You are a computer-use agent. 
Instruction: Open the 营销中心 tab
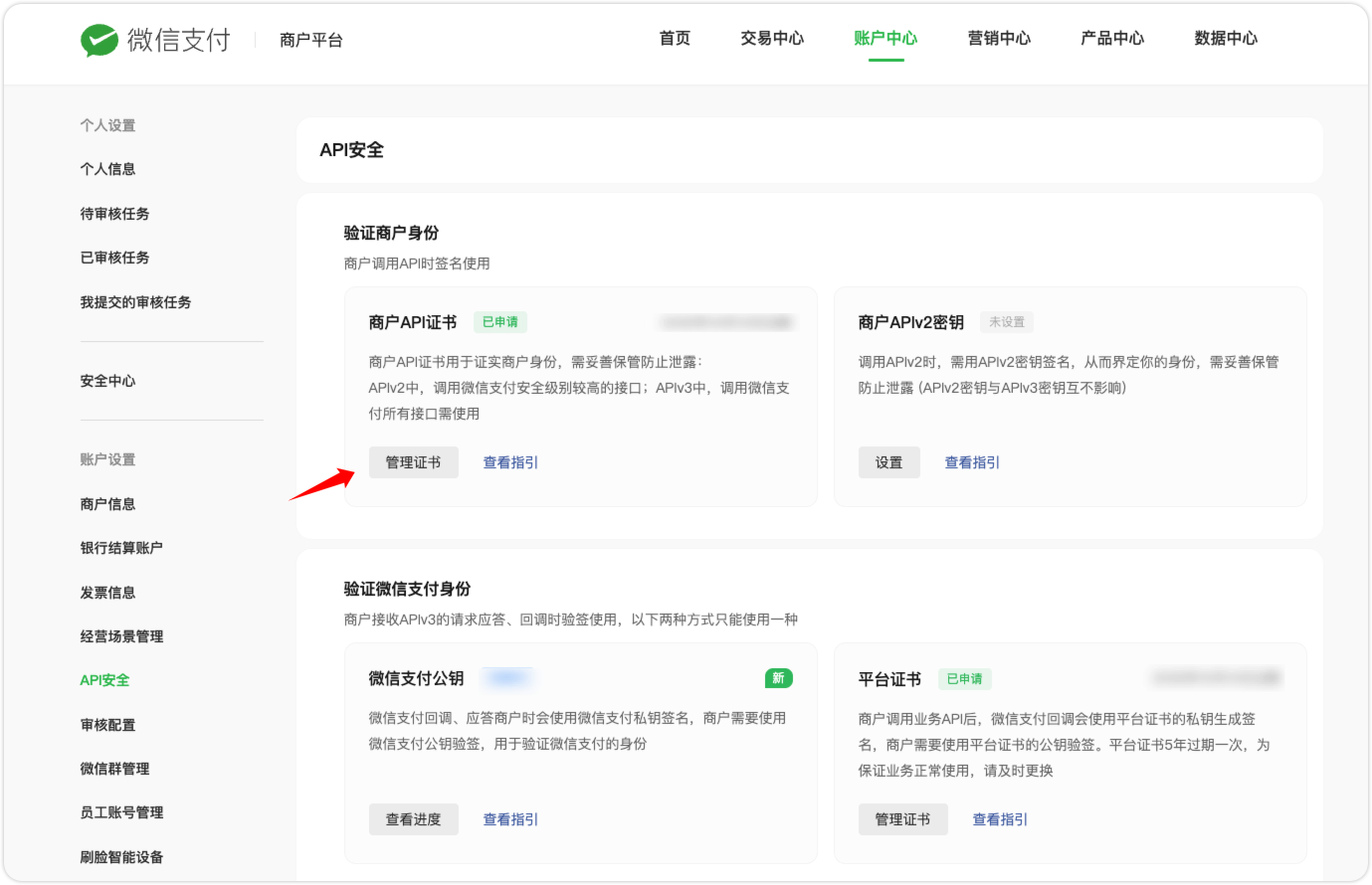click(999, 39)
